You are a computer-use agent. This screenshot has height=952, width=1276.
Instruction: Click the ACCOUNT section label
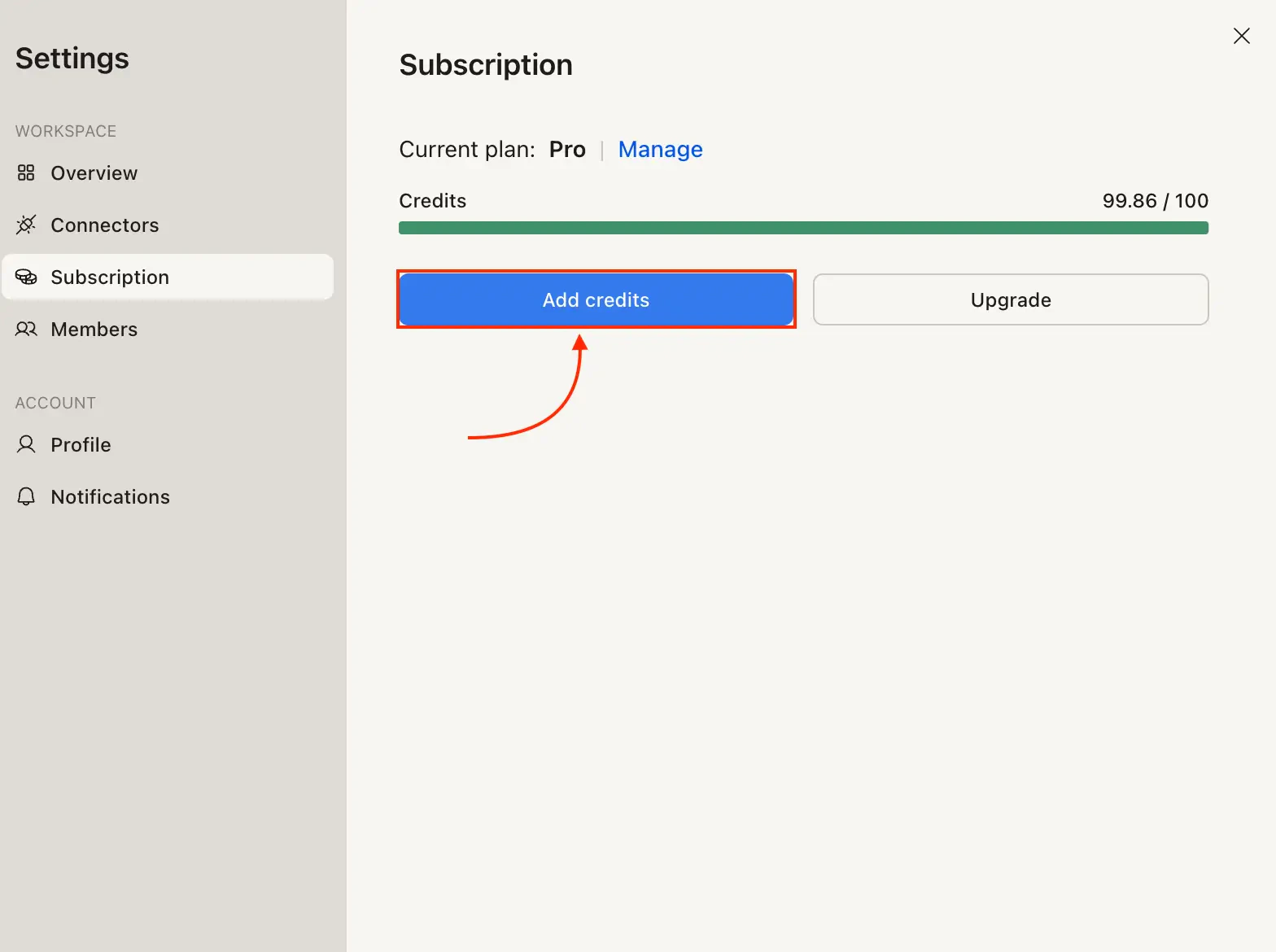55,403
